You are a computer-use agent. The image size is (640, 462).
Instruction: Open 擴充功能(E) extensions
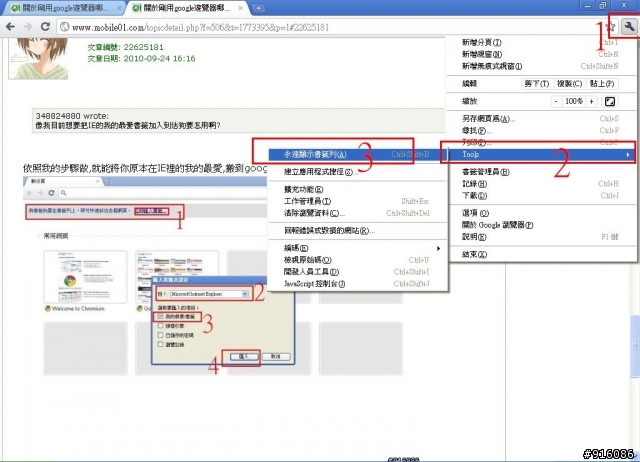click(358, 189)
